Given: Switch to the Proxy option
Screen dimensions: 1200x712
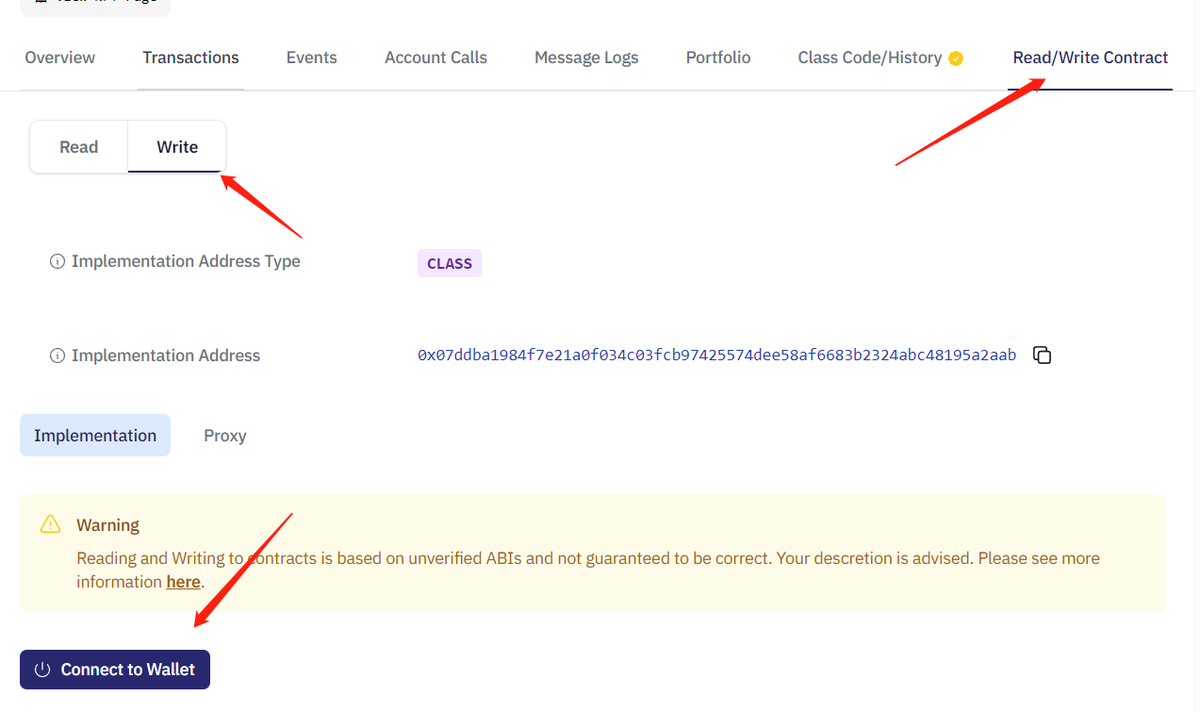Looking at the screenshot, I should (225, 435).
